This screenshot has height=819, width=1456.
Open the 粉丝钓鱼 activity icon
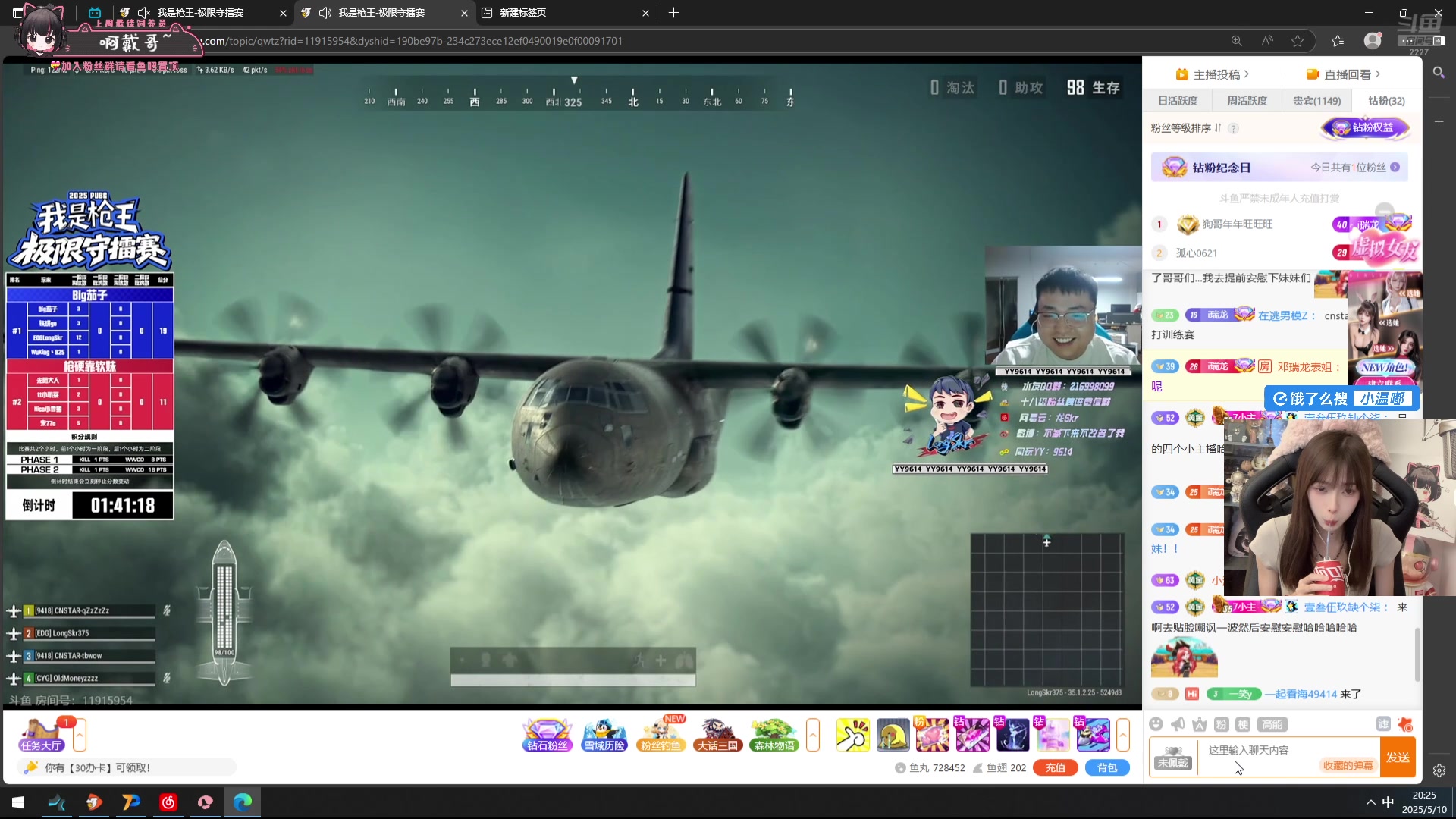point(661,734)
